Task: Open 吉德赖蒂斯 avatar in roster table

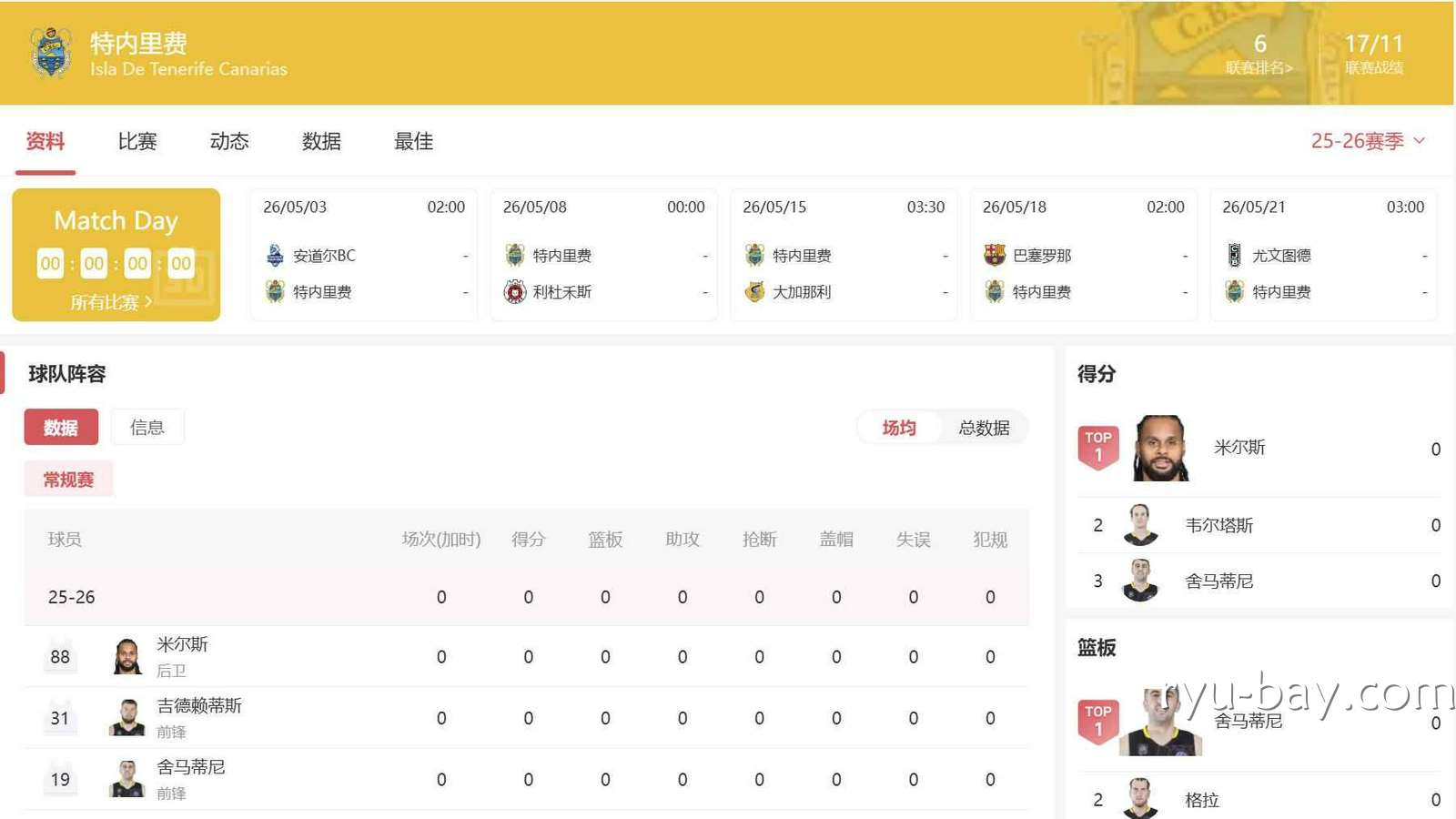Action: 127,717
